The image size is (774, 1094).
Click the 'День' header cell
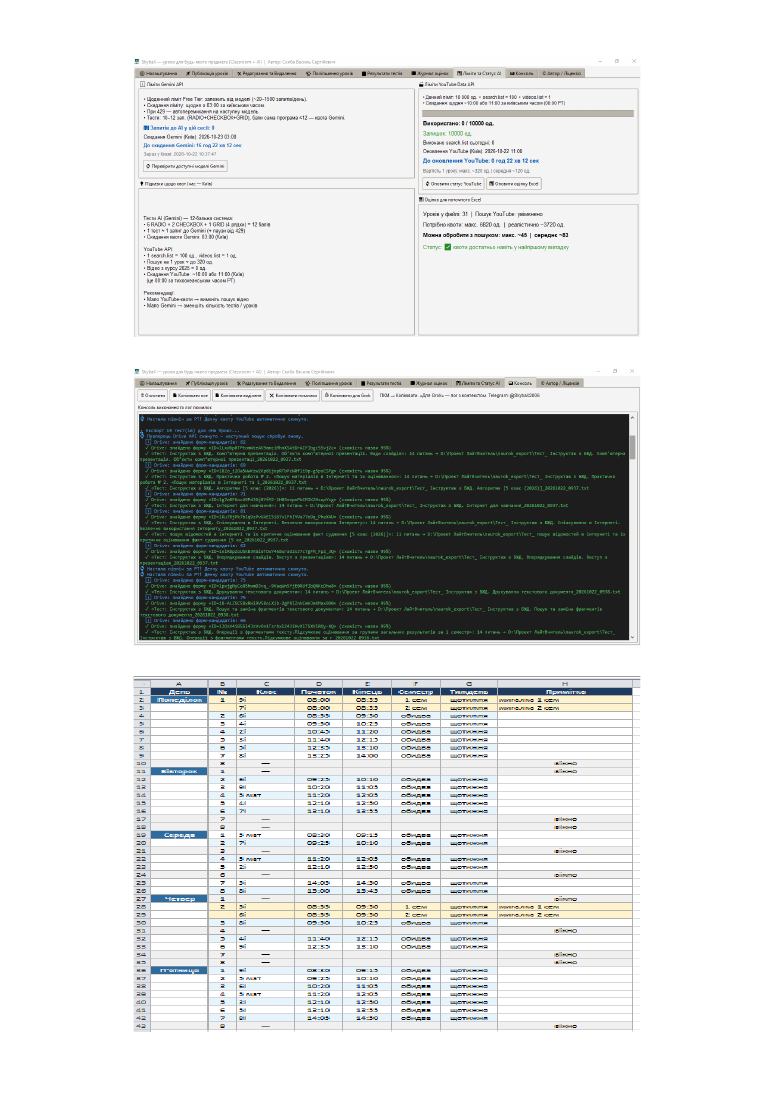[179, 691]
